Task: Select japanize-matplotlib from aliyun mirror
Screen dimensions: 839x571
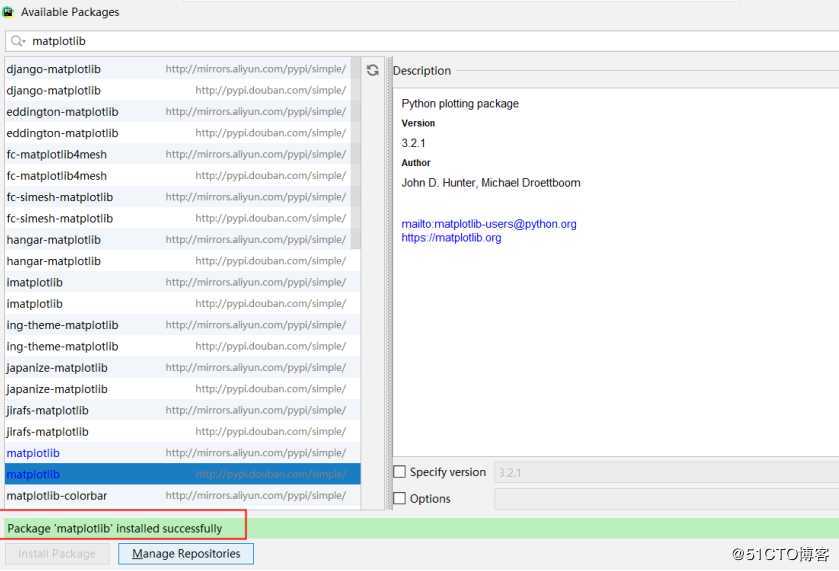Action: 182,368
